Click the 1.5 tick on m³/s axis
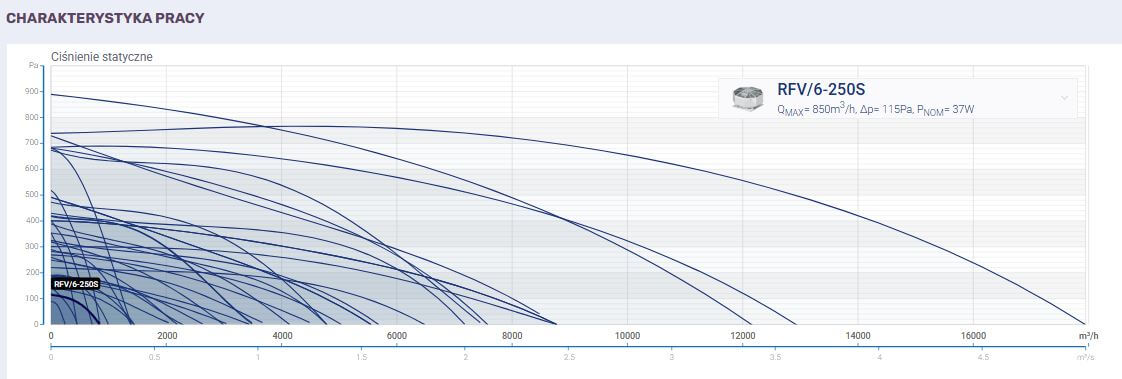Image resolution: width=1122 pixels, height=379 pixels. pyautogui.click(x=361, y=357)
